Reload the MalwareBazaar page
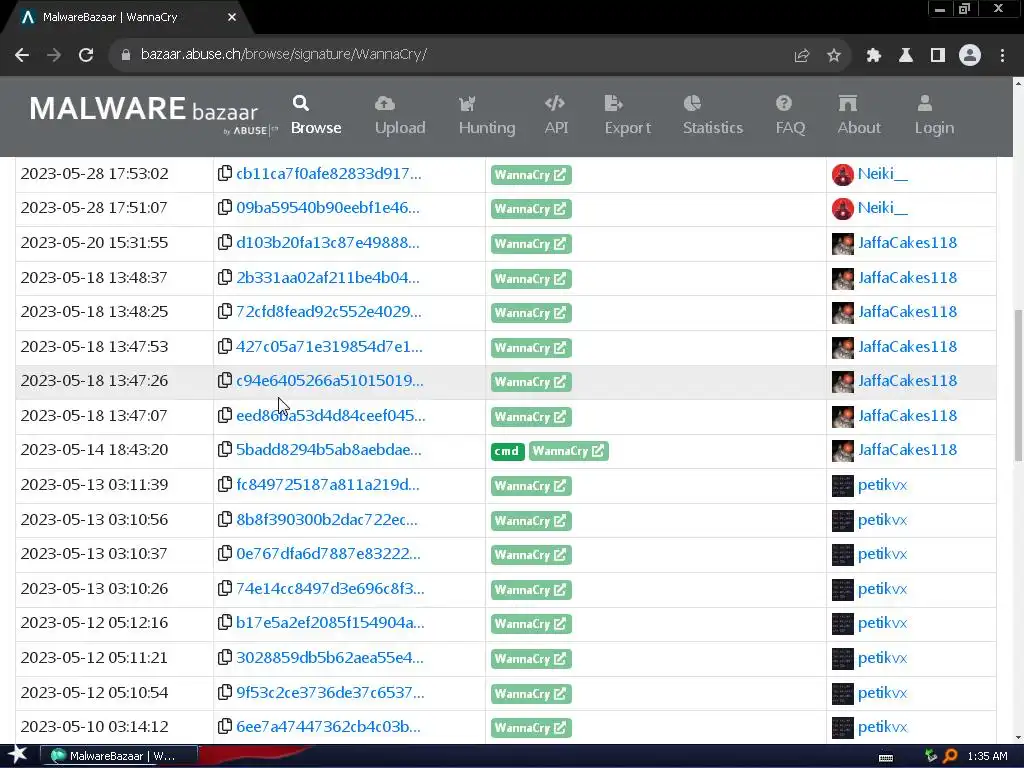 coord(86,55)
